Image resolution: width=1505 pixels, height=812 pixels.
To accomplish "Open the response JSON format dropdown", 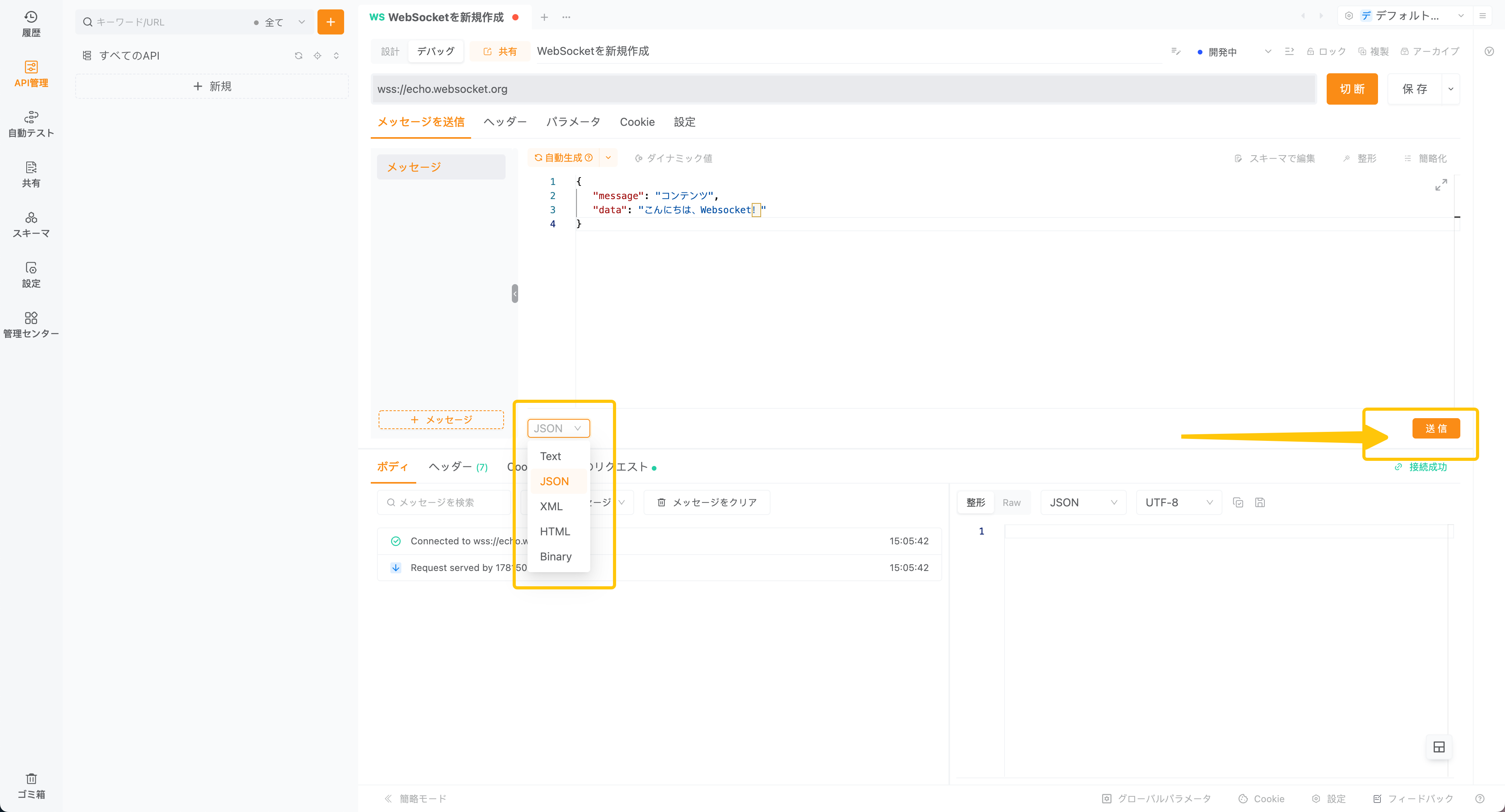I will [x=1083, y=502].
